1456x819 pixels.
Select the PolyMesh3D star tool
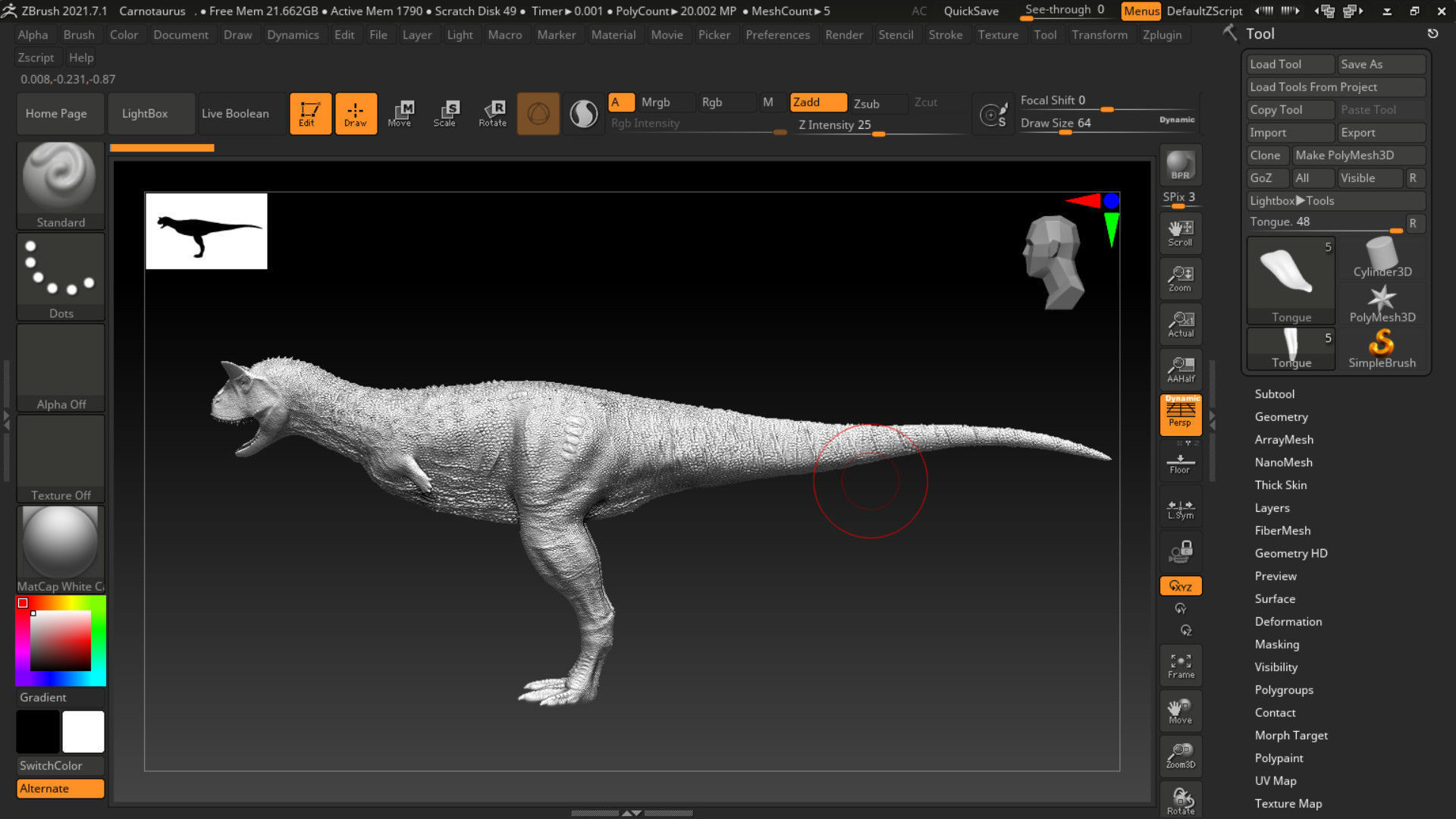[x=1382, y=303]
